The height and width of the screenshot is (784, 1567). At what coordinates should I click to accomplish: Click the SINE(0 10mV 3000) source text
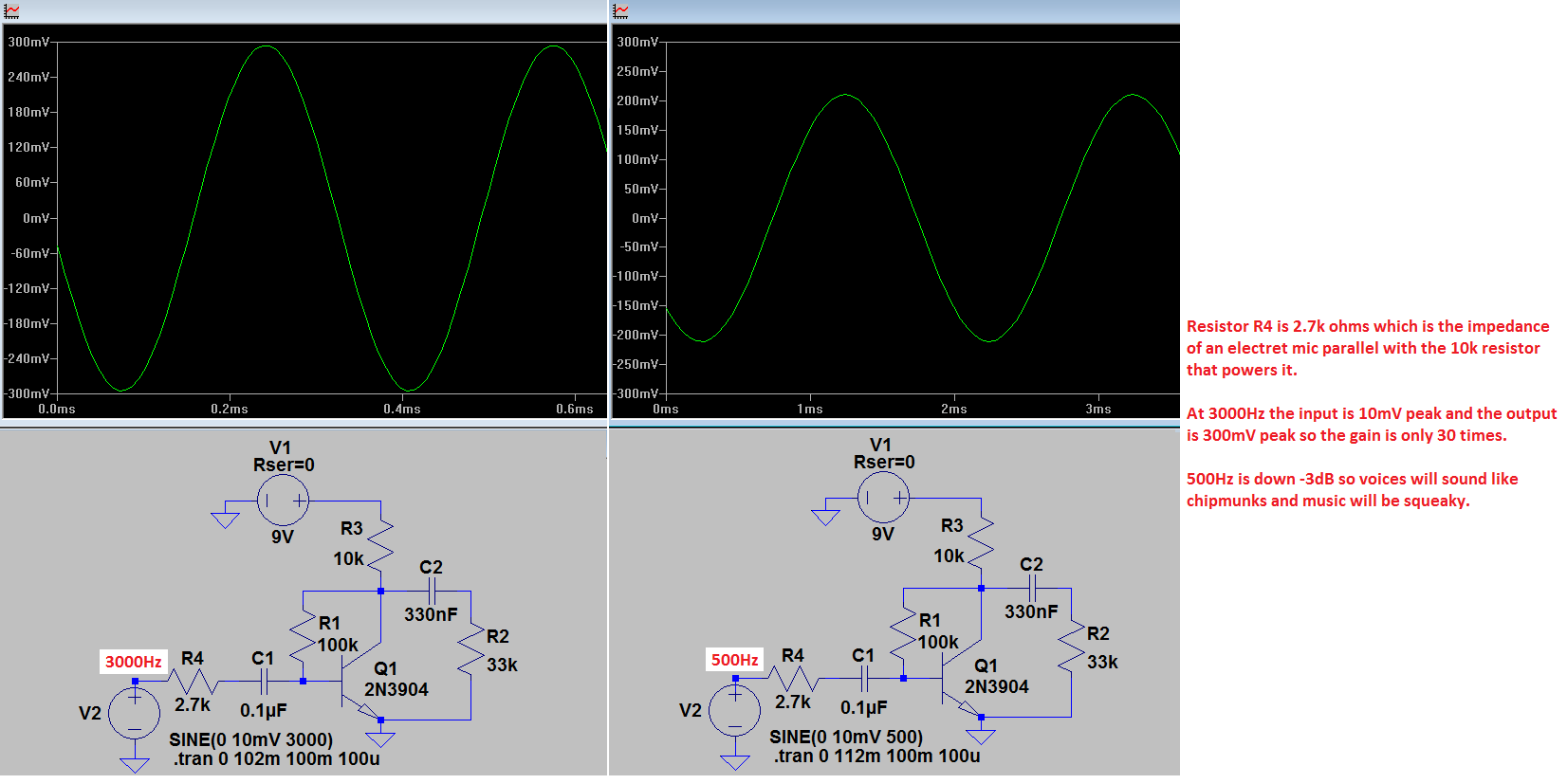click(x=251, y=739)
